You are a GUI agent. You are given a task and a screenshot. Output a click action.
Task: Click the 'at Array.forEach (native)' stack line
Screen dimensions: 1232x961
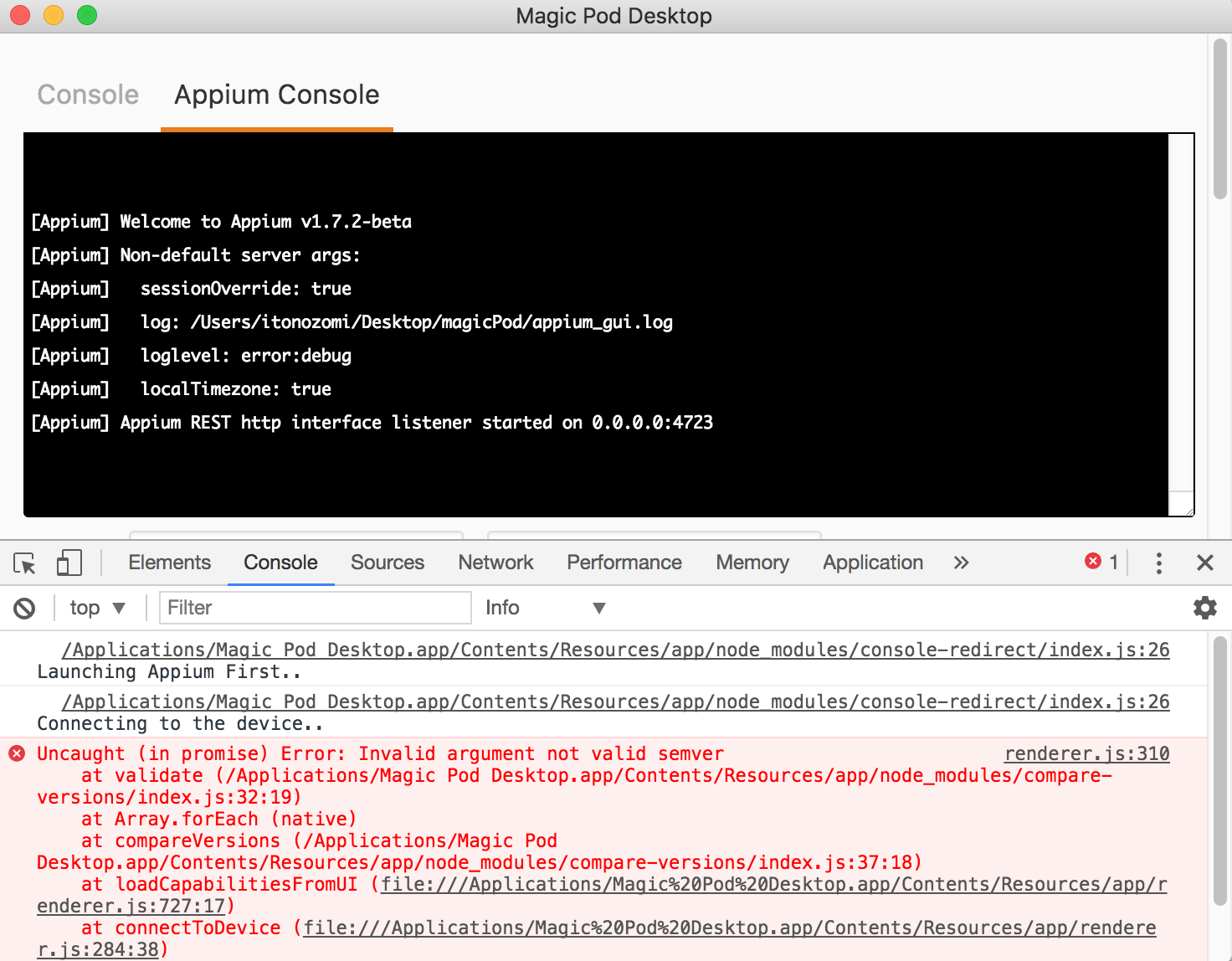tap(218, 819)
